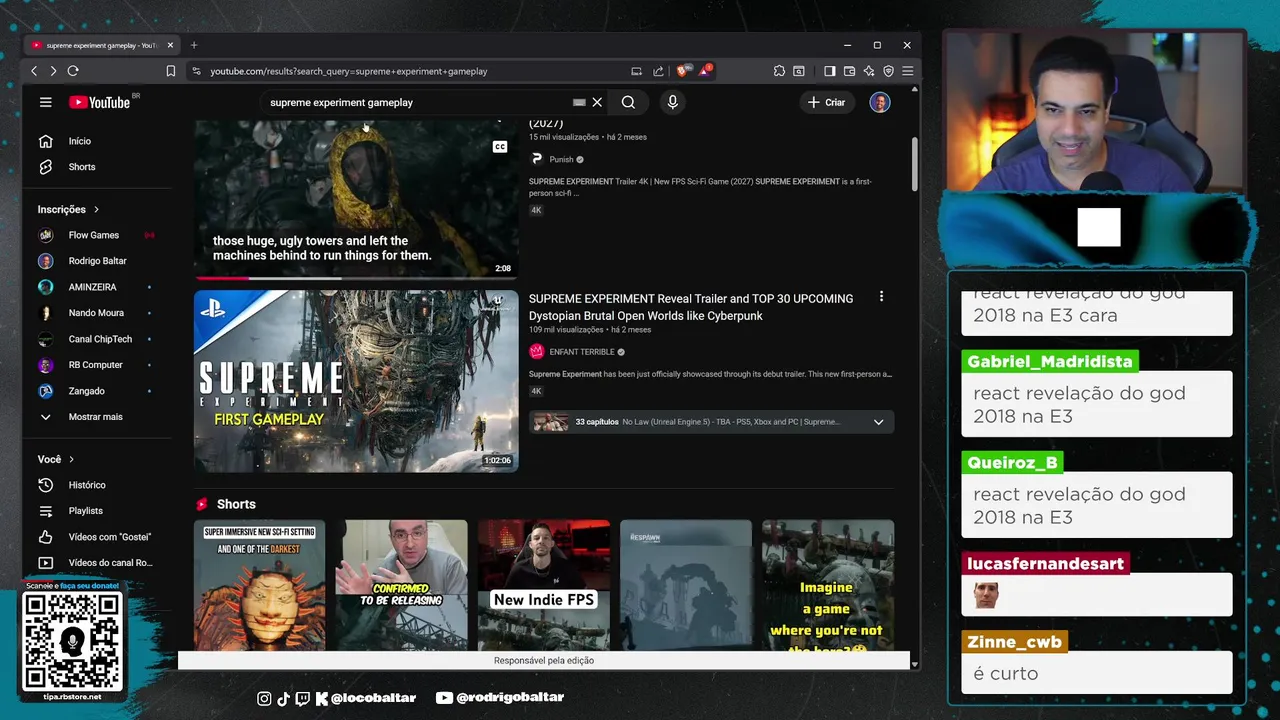
Task: Open the browser extensions puzzle icon
Action: tap(779, 71)
